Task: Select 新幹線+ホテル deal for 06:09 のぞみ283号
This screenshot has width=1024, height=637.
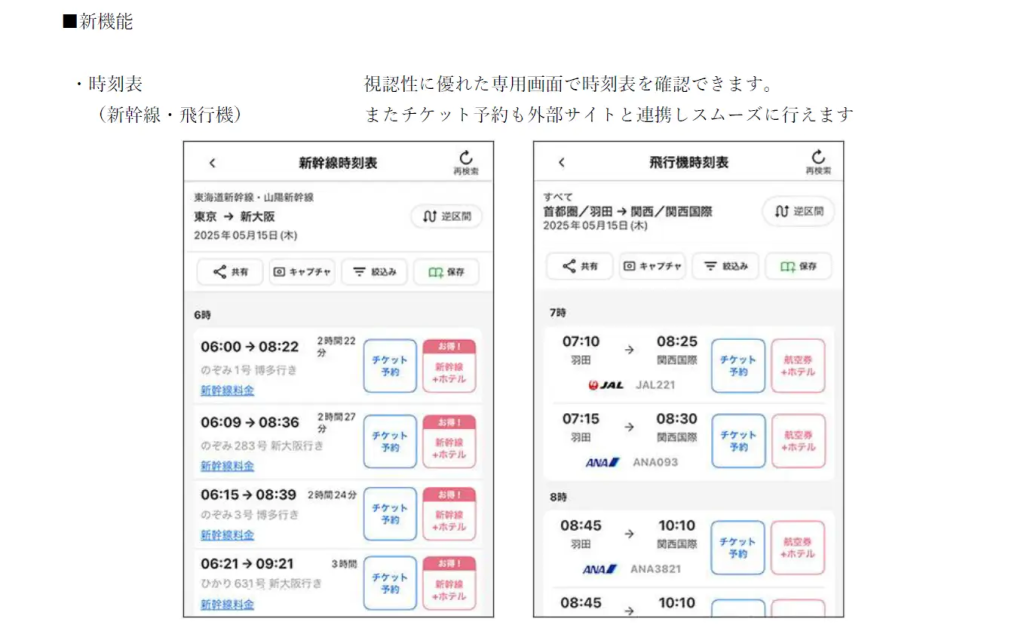Action: click(449, 442)
